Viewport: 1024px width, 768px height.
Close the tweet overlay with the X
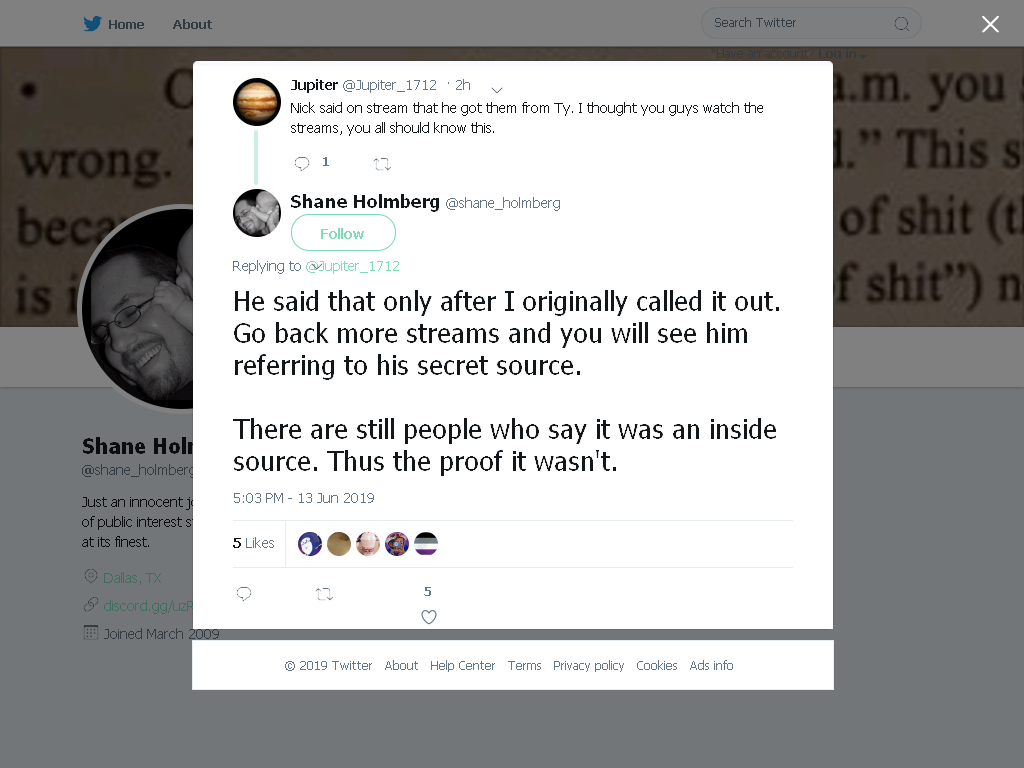(990, 24)
